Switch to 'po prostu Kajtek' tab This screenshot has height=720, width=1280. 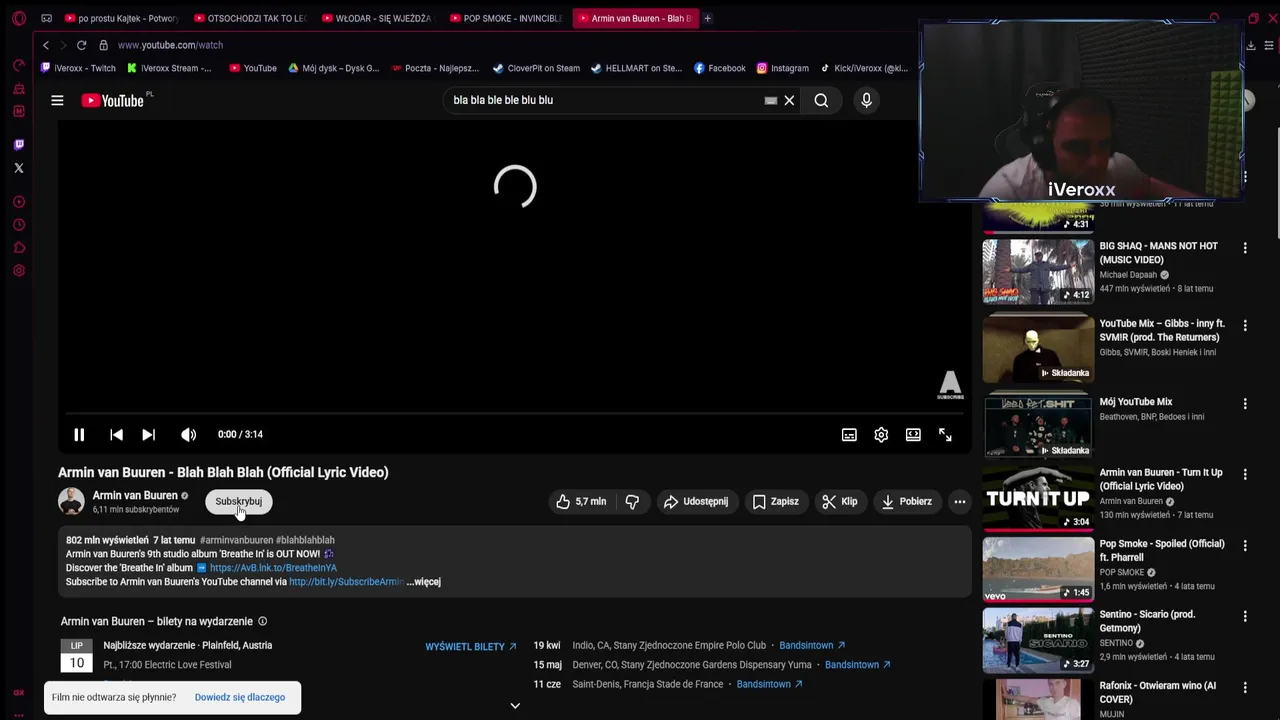tap(122, 18)
